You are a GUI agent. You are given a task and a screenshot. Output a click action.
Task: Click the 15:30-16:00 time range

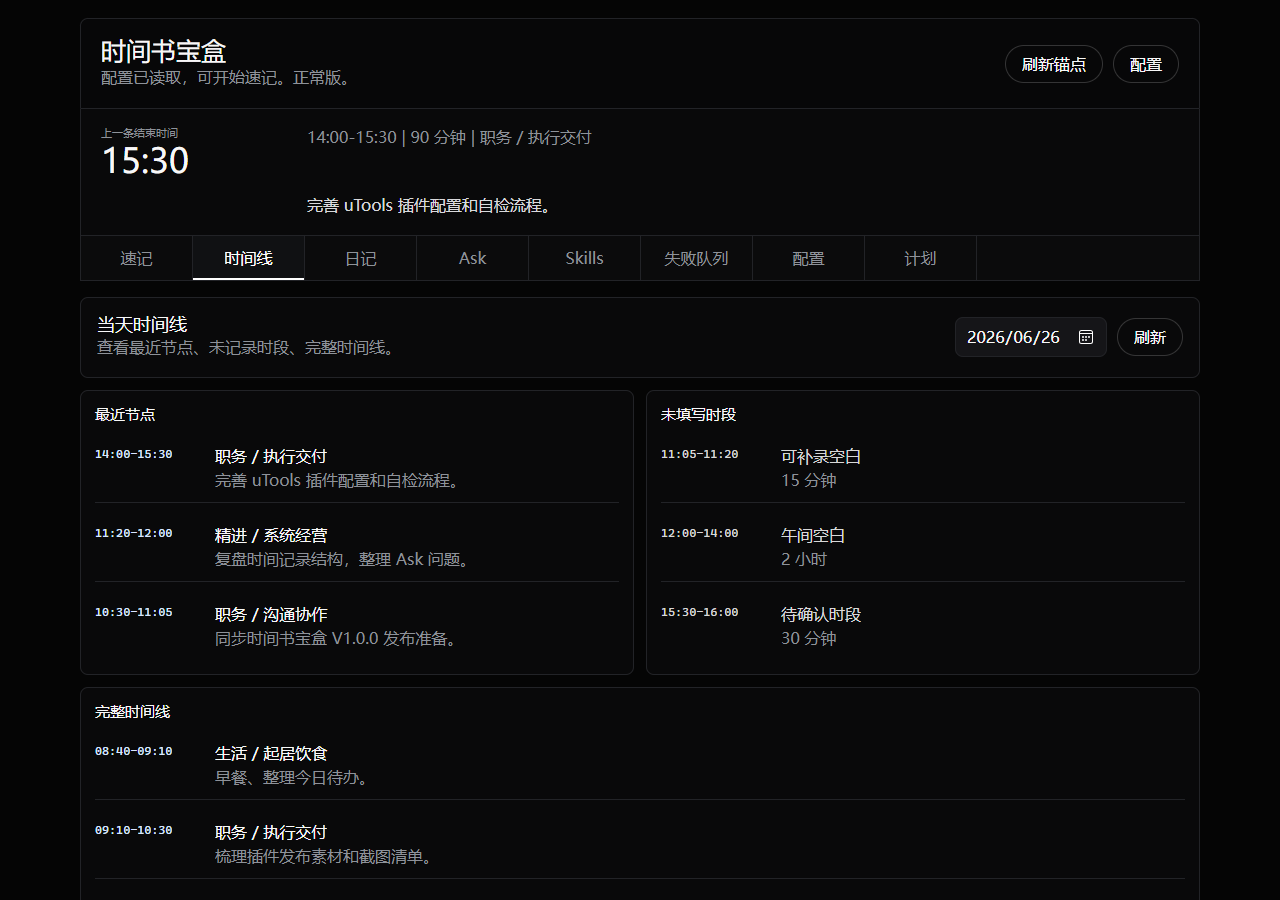(x=700, y=612)
